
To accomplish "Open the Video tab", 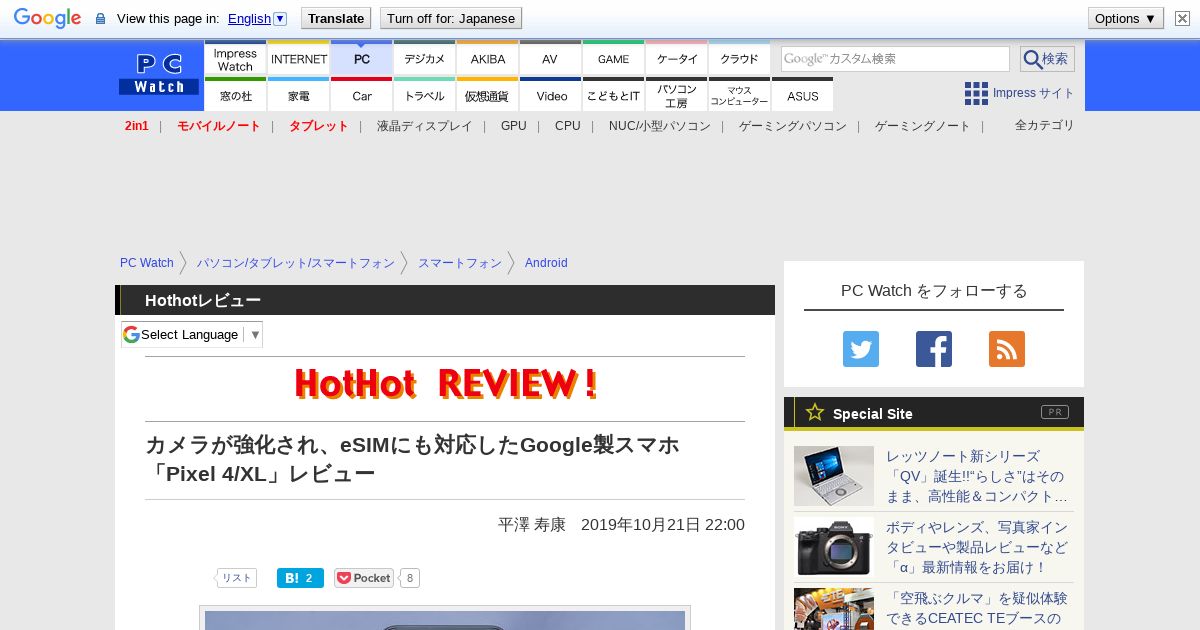I will [550, 95].
